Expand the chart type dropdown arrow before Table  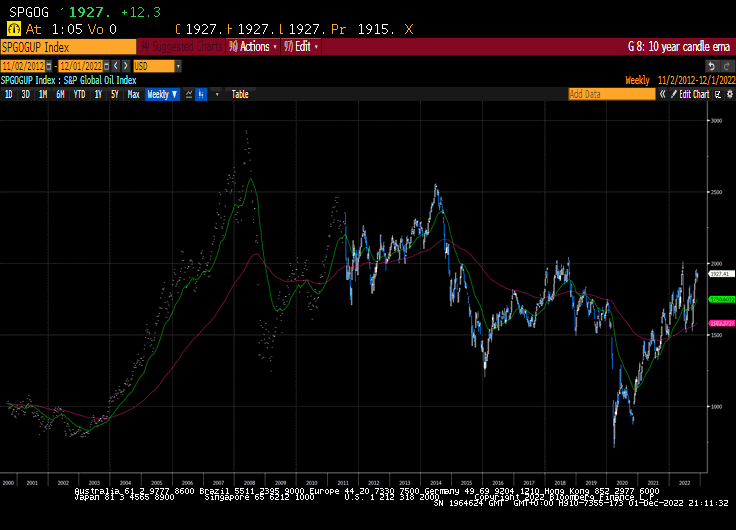[x=217, y=94]
